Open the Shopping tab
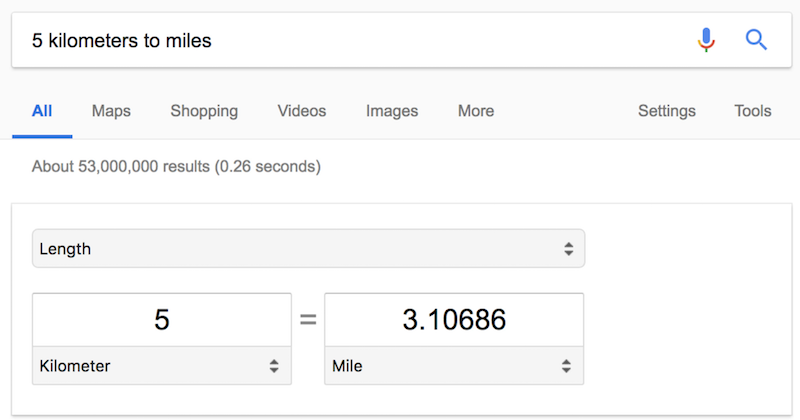Image resolution: width=800 pixels, height=420 pixels. [204, 111]
